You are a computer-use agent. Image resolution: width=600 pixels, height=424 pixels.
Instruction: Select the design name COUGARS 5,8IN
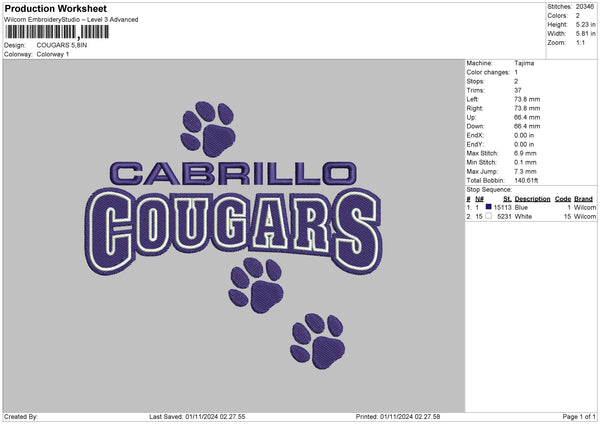62,45
